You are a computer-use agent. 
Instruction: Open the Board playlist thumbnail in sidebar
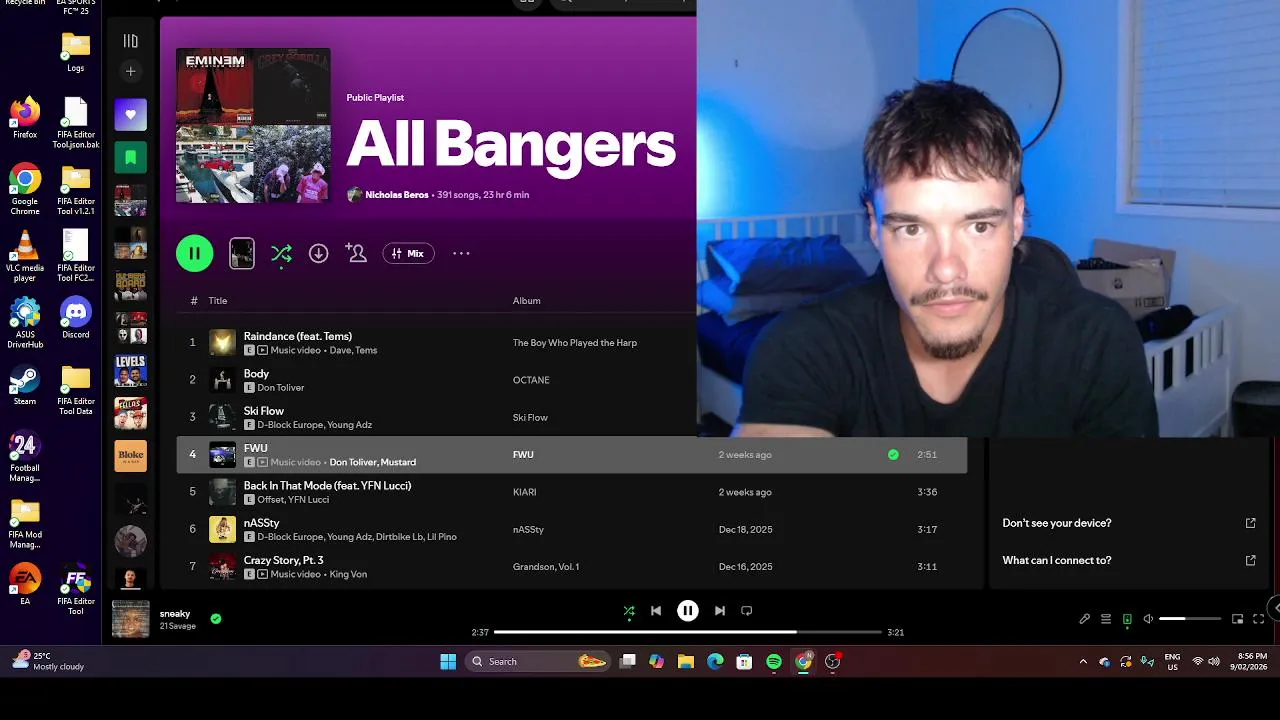coord(130,285)
